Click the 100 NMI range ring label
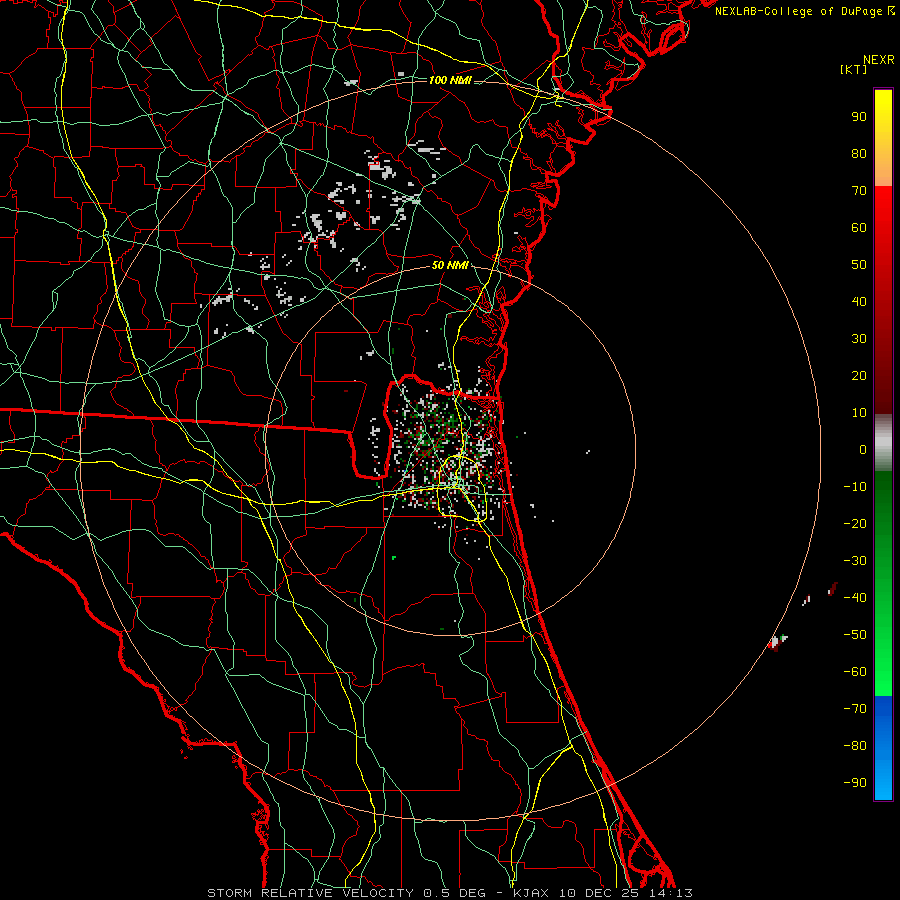 450,80
